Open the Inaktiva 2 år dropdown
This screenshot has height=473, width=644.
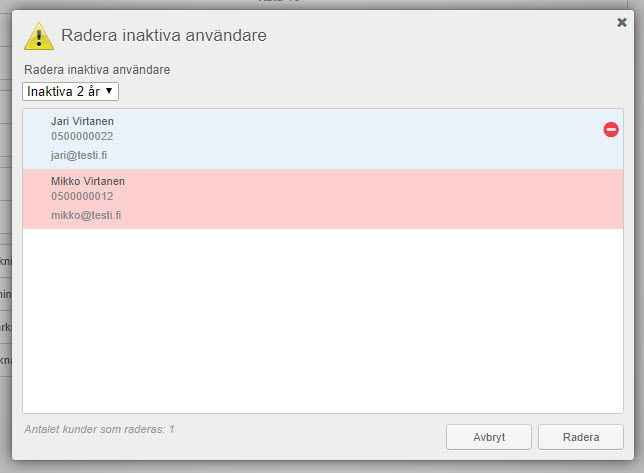pyautogui.click(x=71, y=92)
